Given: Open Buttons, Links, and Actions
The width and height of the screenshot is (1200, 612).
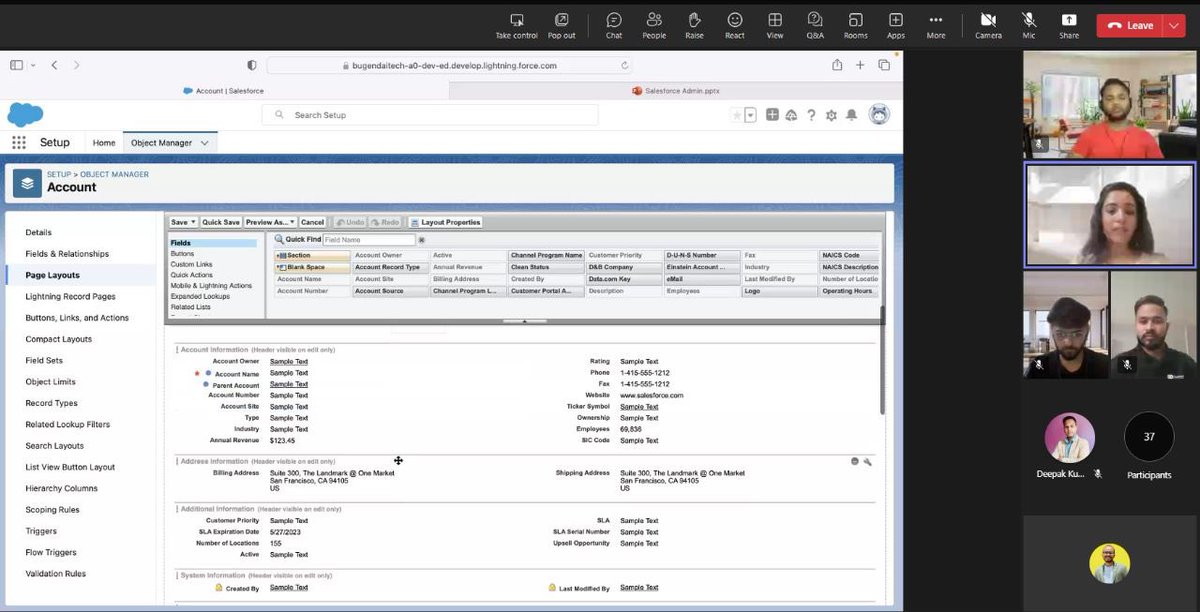Looking at the screenshot, I should click(77, 318).
